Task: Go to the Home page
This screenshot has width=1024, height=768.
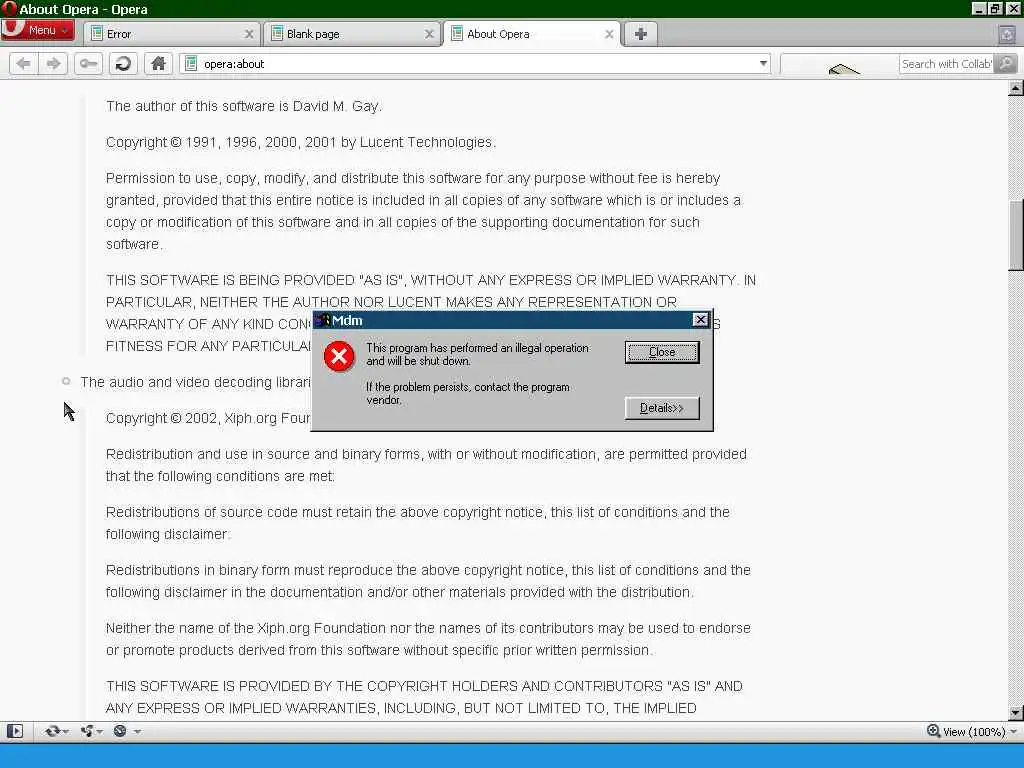Action: pyautogui.click(x=158, y=63)
